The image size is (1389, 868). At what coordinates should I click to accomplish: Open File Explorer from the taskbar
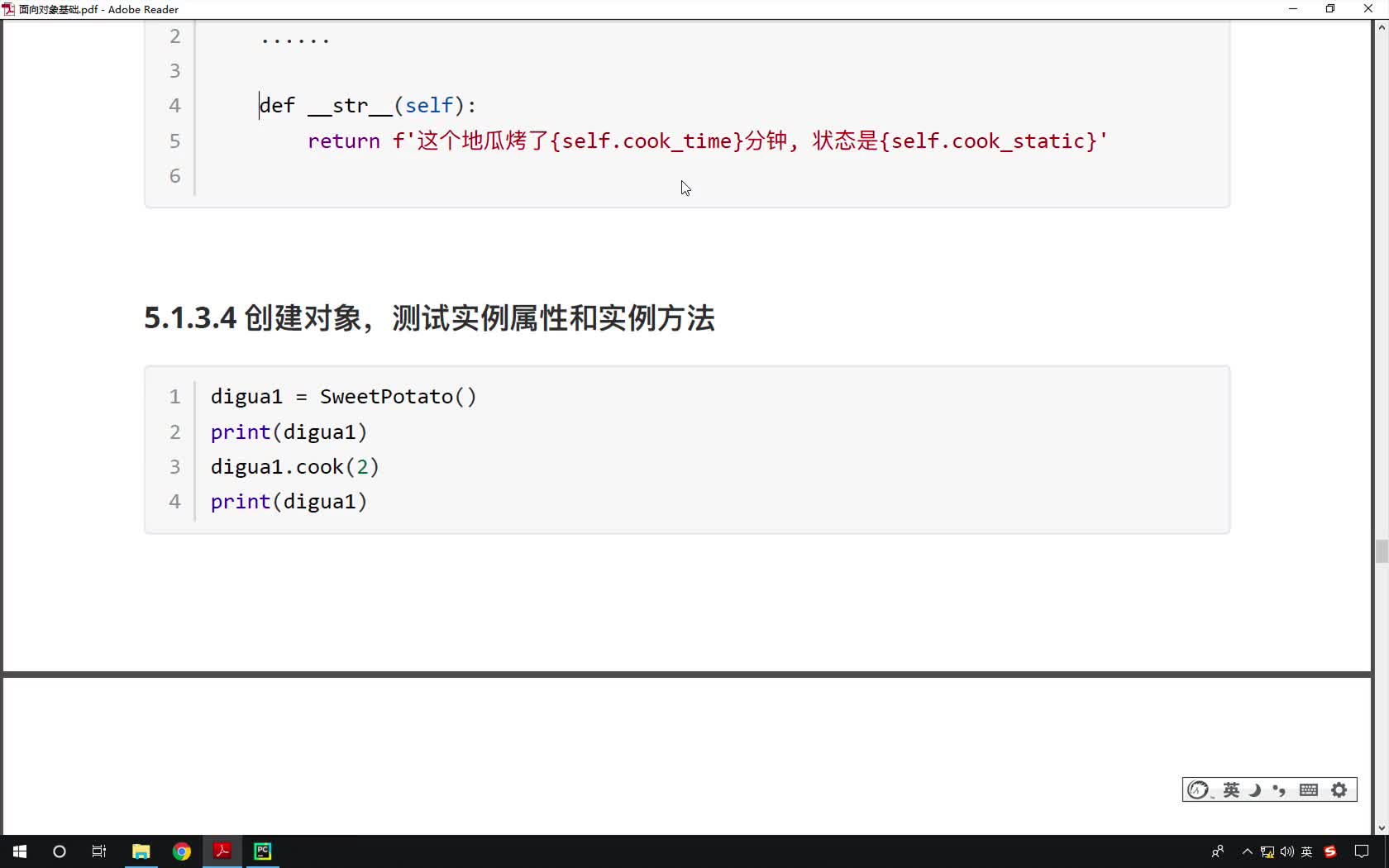click(141, 851)
